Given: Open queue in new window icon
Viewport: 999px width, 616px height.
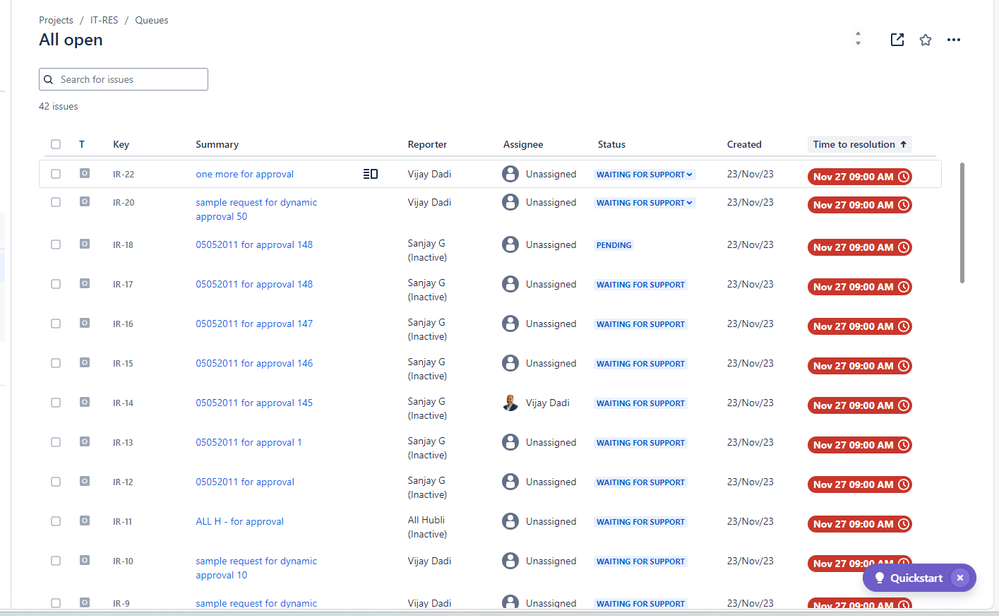Looking at the screenshot, I should click(x=897, y=39).
